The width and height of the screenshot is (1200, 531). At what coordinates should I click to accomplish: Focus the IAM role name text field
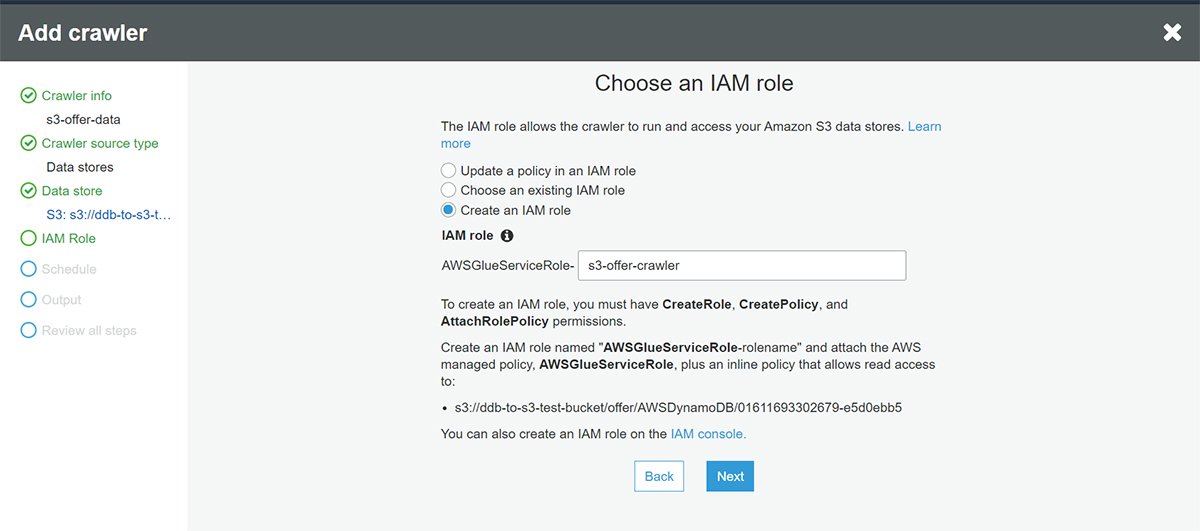742,266
